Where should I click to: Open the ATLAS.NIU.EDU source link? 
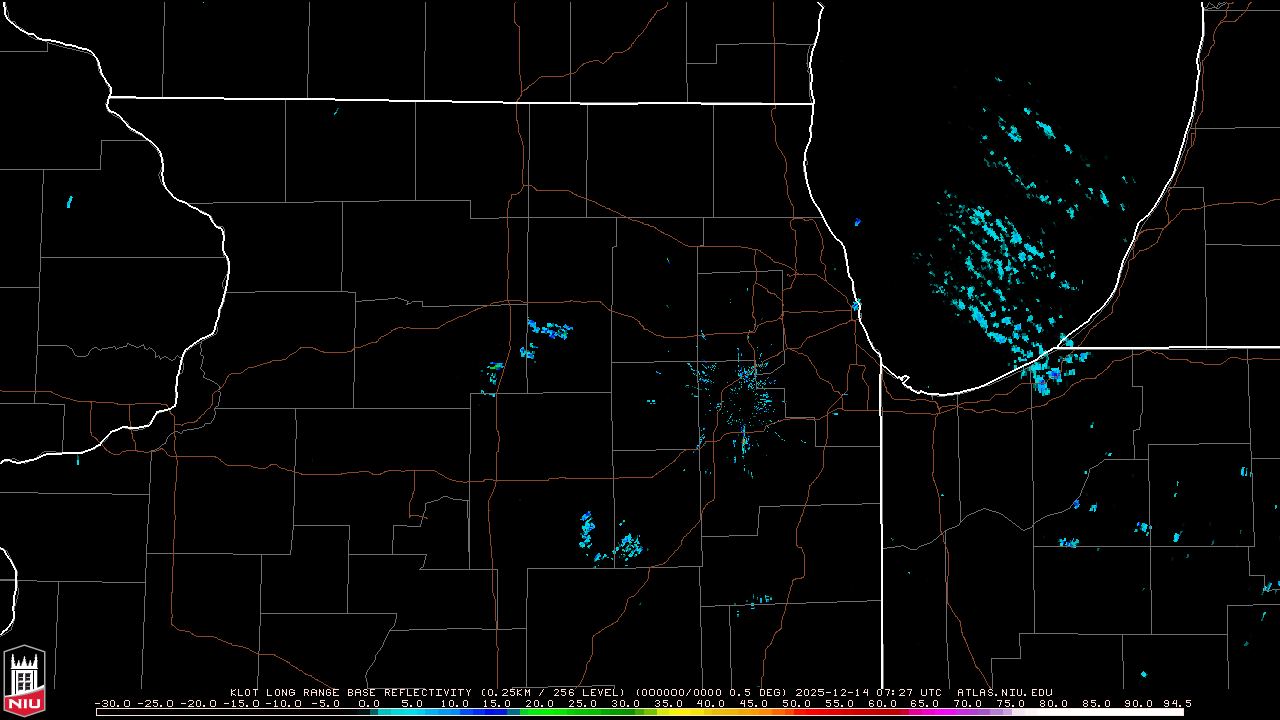(x=1004, y=692)
